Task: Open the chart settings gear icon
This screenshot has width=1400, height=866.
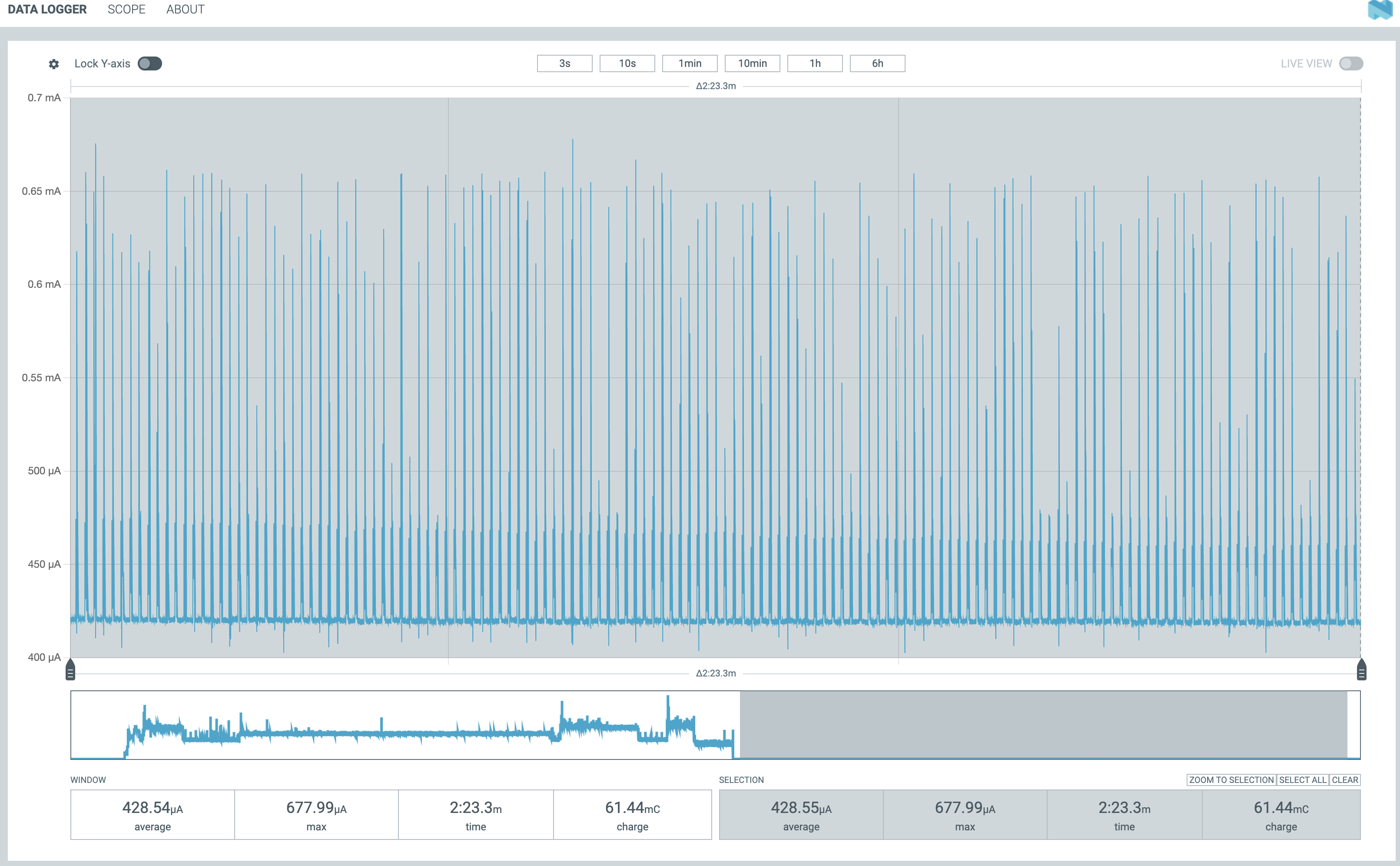Action: (54, 64)
